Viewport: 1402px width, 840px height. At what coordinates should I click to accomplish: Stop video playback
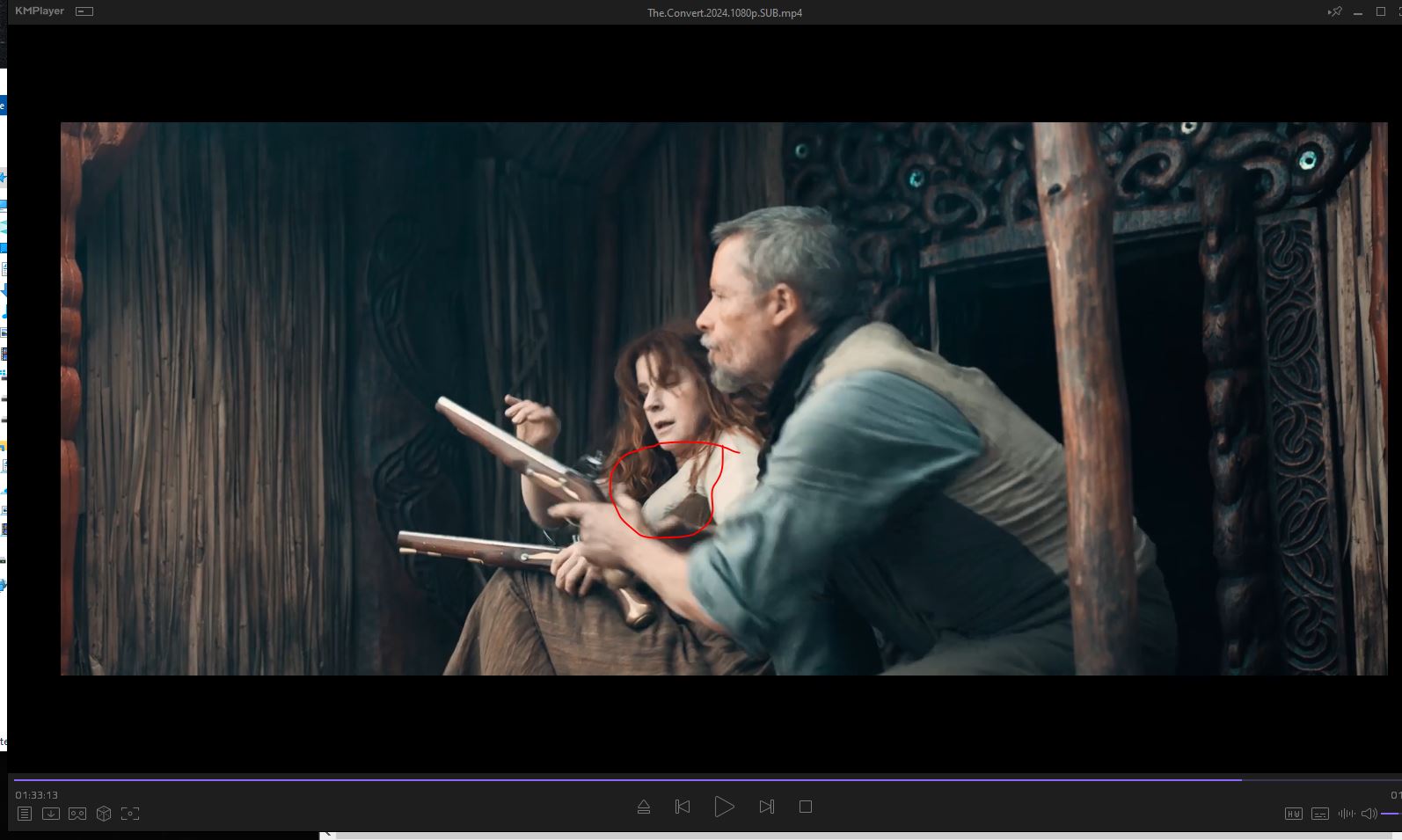pyautogui.click(x=805, y=807)
